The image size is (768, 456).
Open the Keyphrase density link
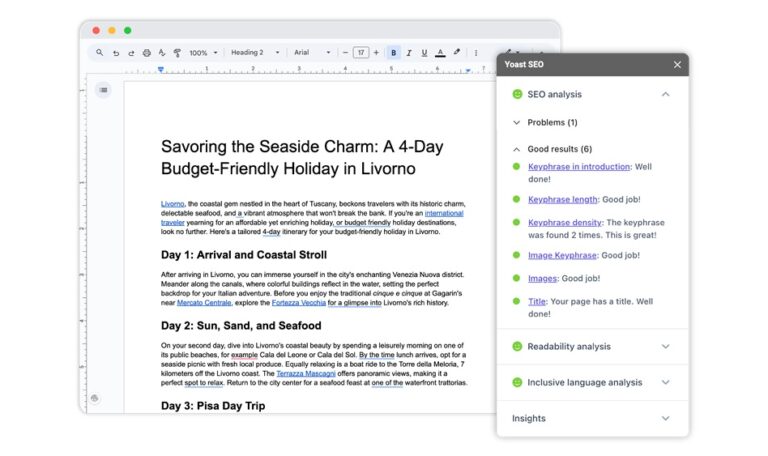pyautogui.click(x=564, y=222)
